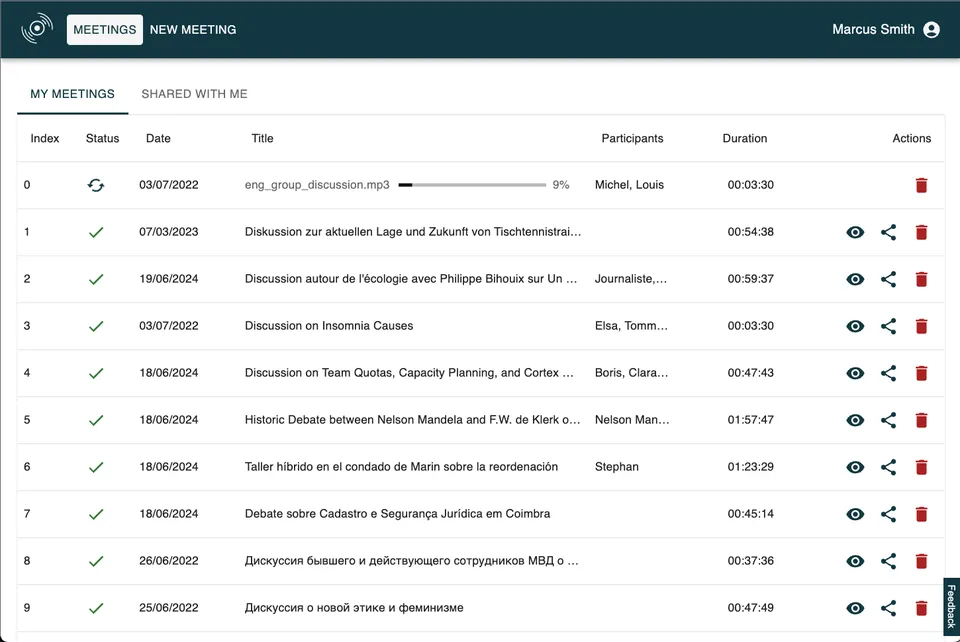Delete the Дискуссия сотрудников МВД meeting

pyautogui.click(x=921, y=561)
